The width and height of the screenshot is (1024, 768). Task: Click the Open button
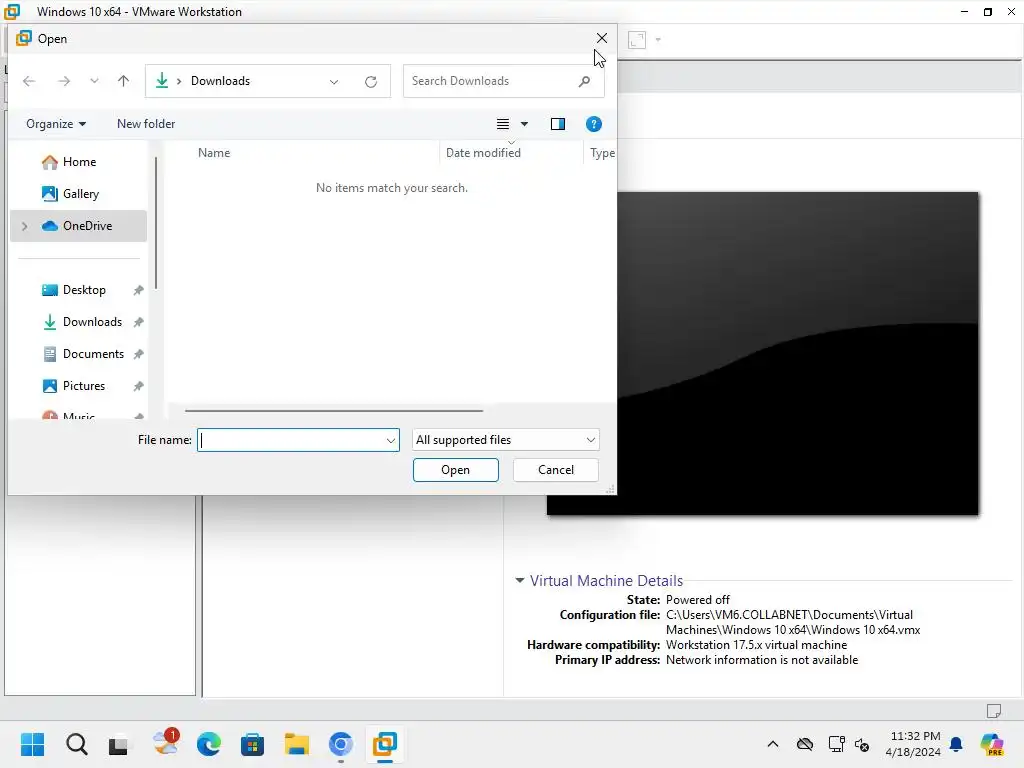456,470
